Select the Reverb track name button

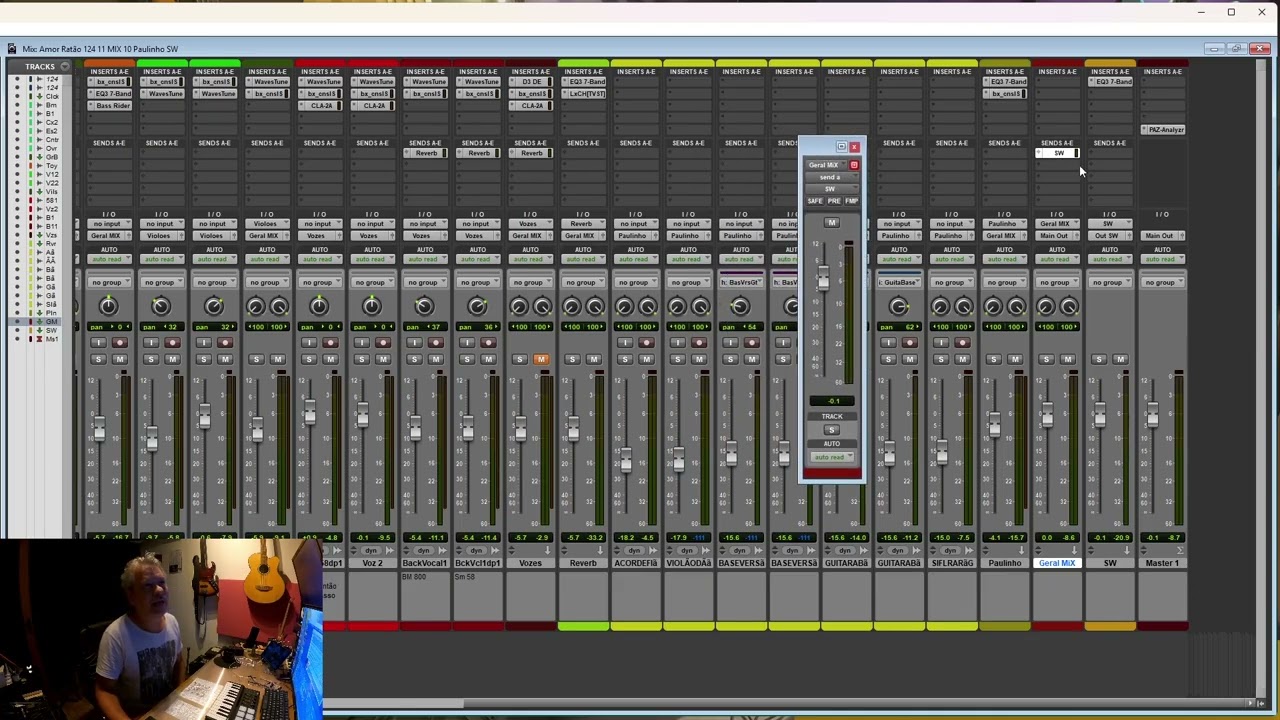pos(583,563)
